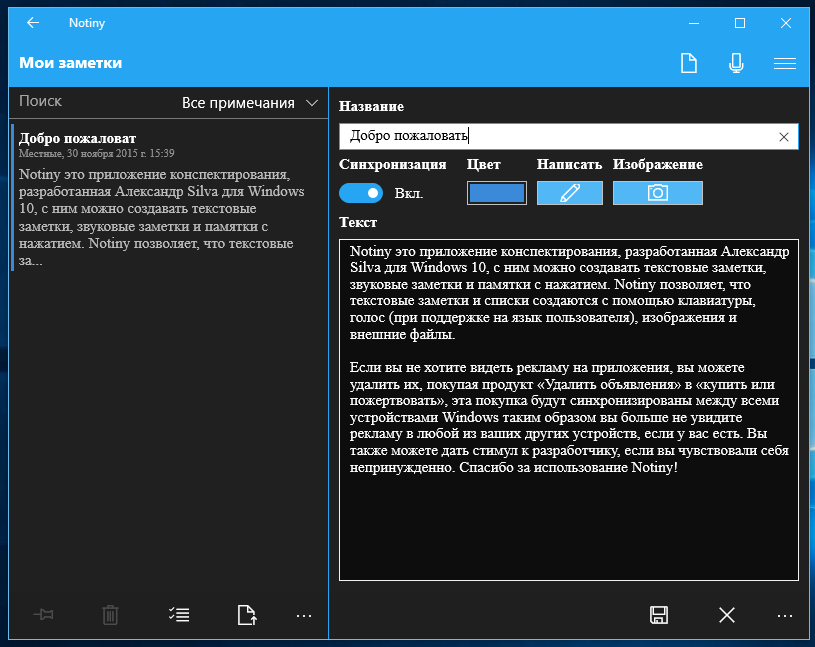This screenshot has height=647, width=815.
Task: Choose note color via blue swatch
Action: tap(496, 193)
